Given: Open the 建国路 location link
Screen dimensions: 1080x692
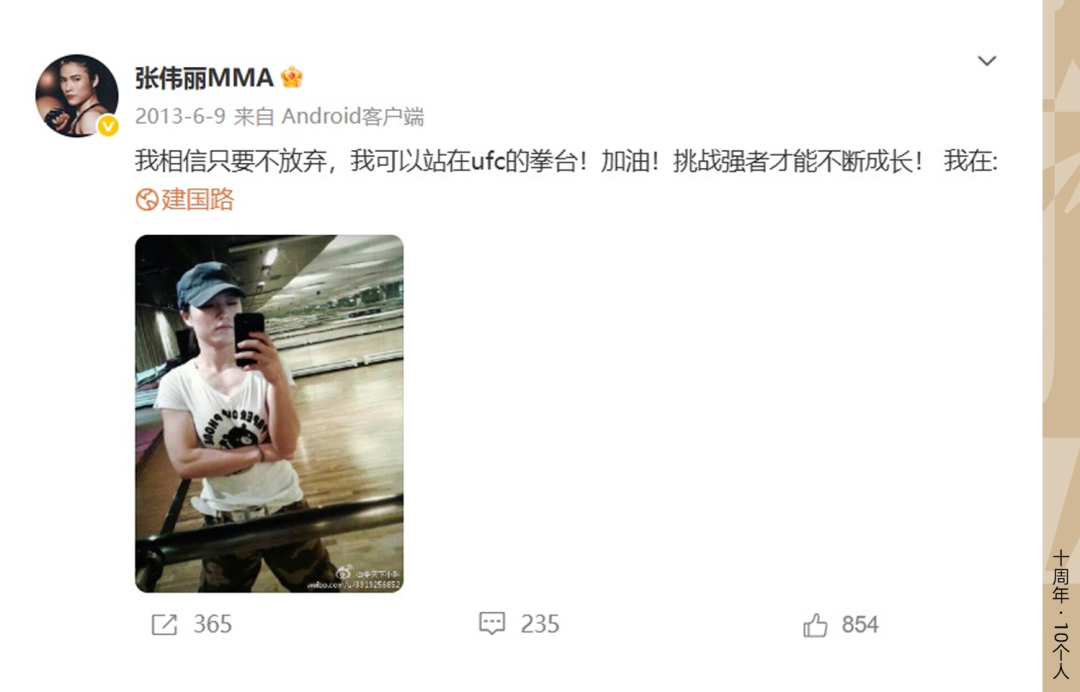Looking at the screenshot, I should [x=198, y=200].
